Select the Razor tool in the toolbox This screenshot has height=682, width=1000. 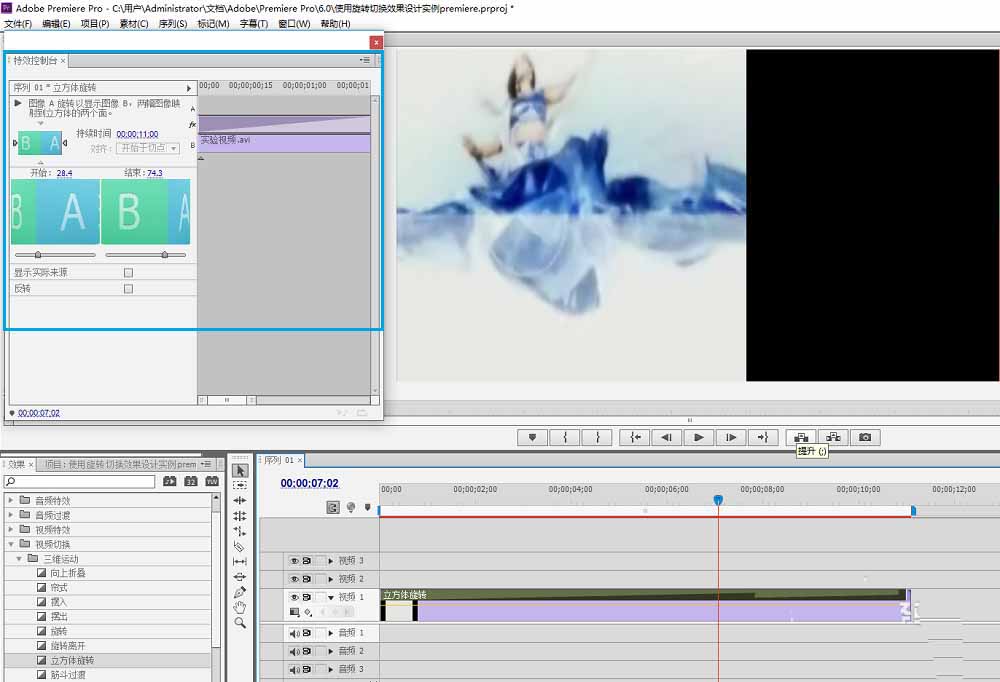(x=240, y=547)
